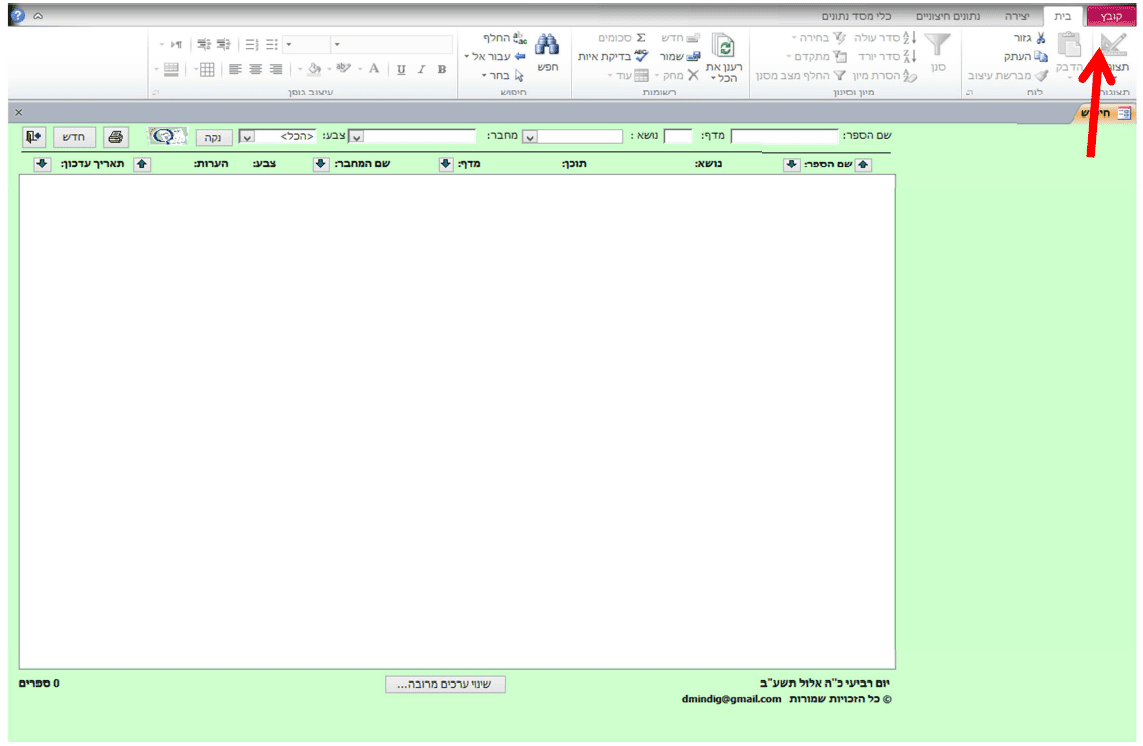Image resolution: width=1143 pixels, height=746 pixels.
Task: Click the Paste (הדבק) clipboard icon
Action: 1069,45
